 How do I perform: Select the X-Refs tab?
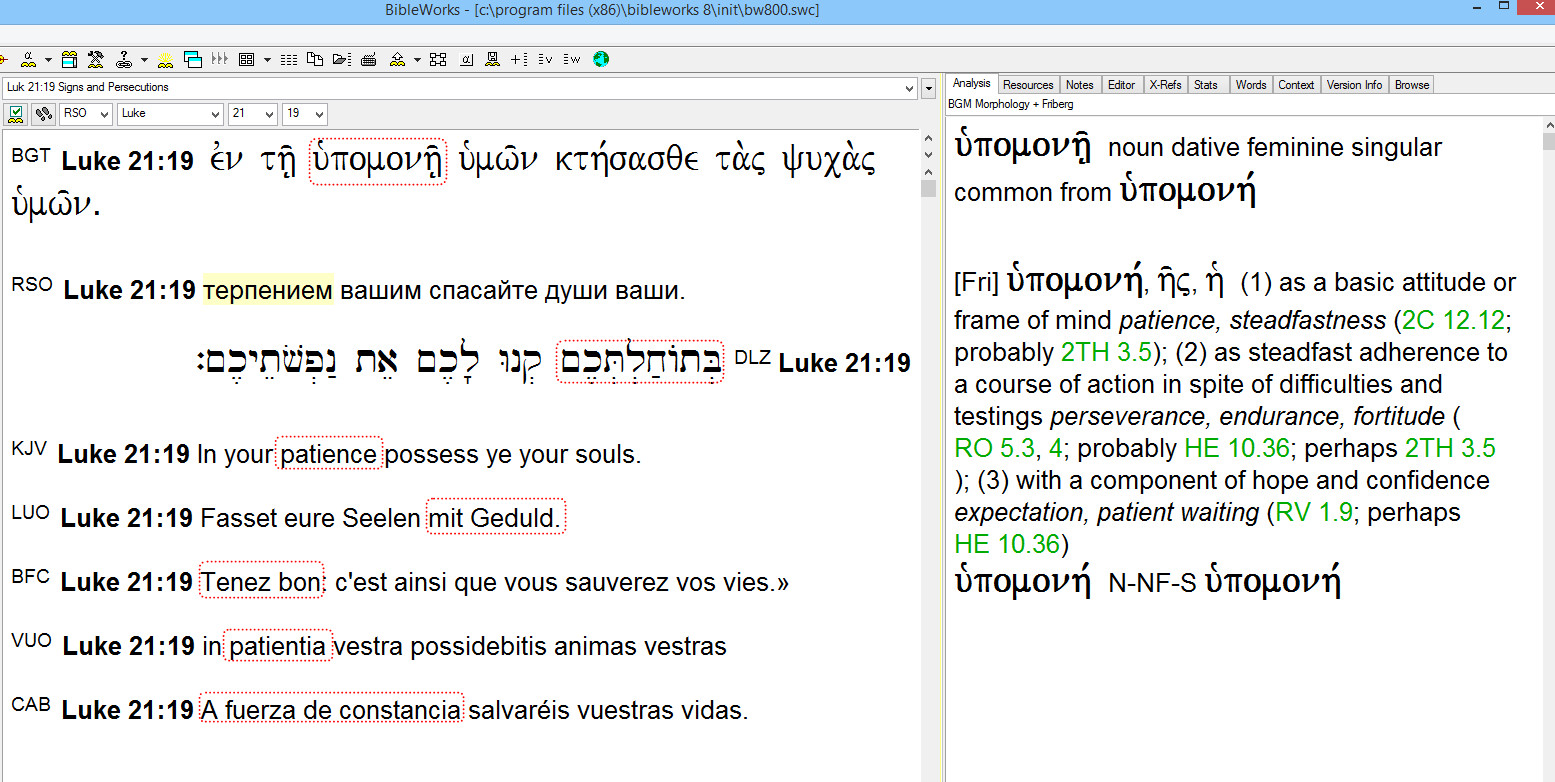click(x=1165, y=85)
